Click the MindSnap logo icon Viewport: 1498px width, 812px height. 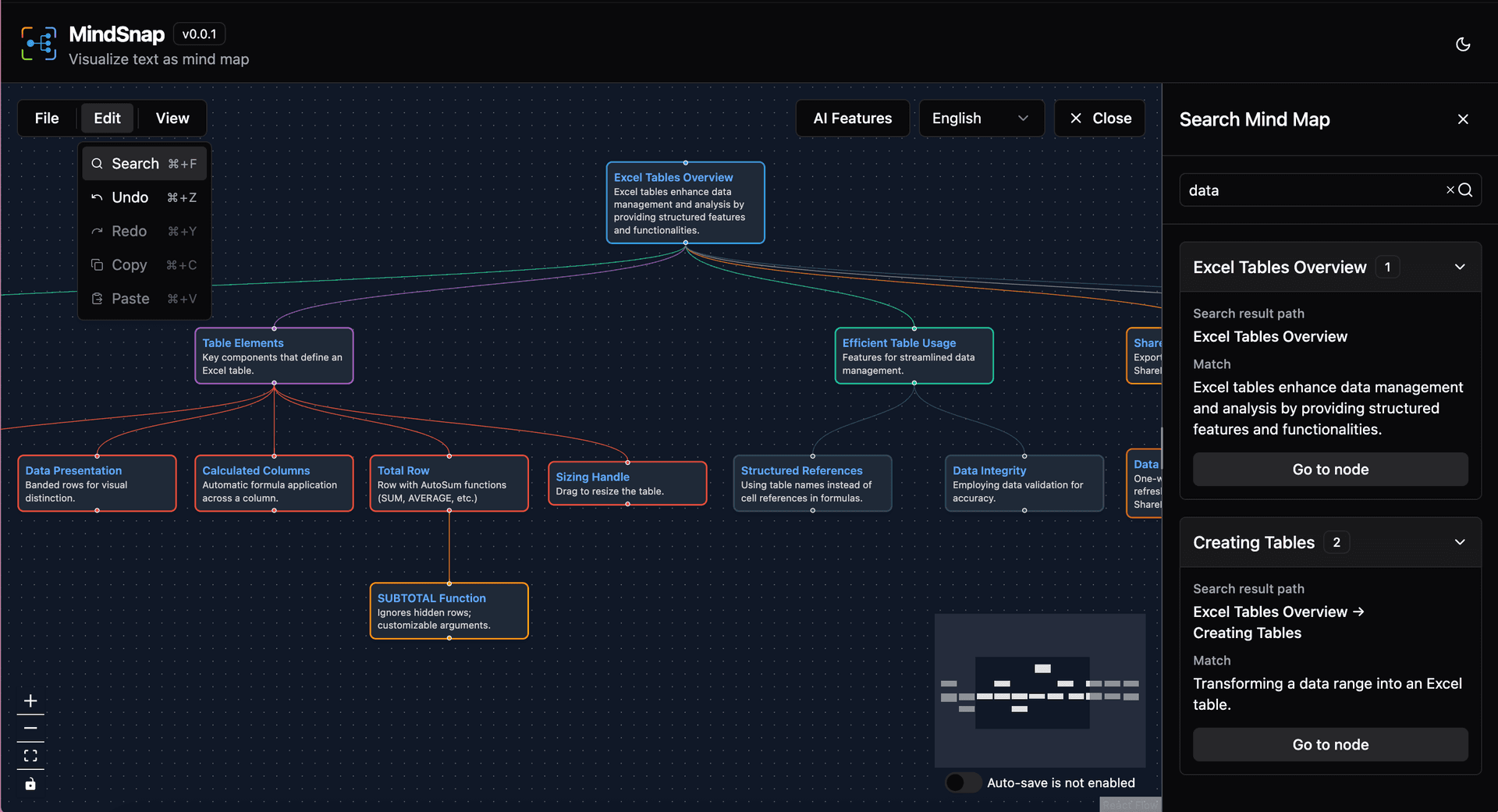click(x=38, y=44)
